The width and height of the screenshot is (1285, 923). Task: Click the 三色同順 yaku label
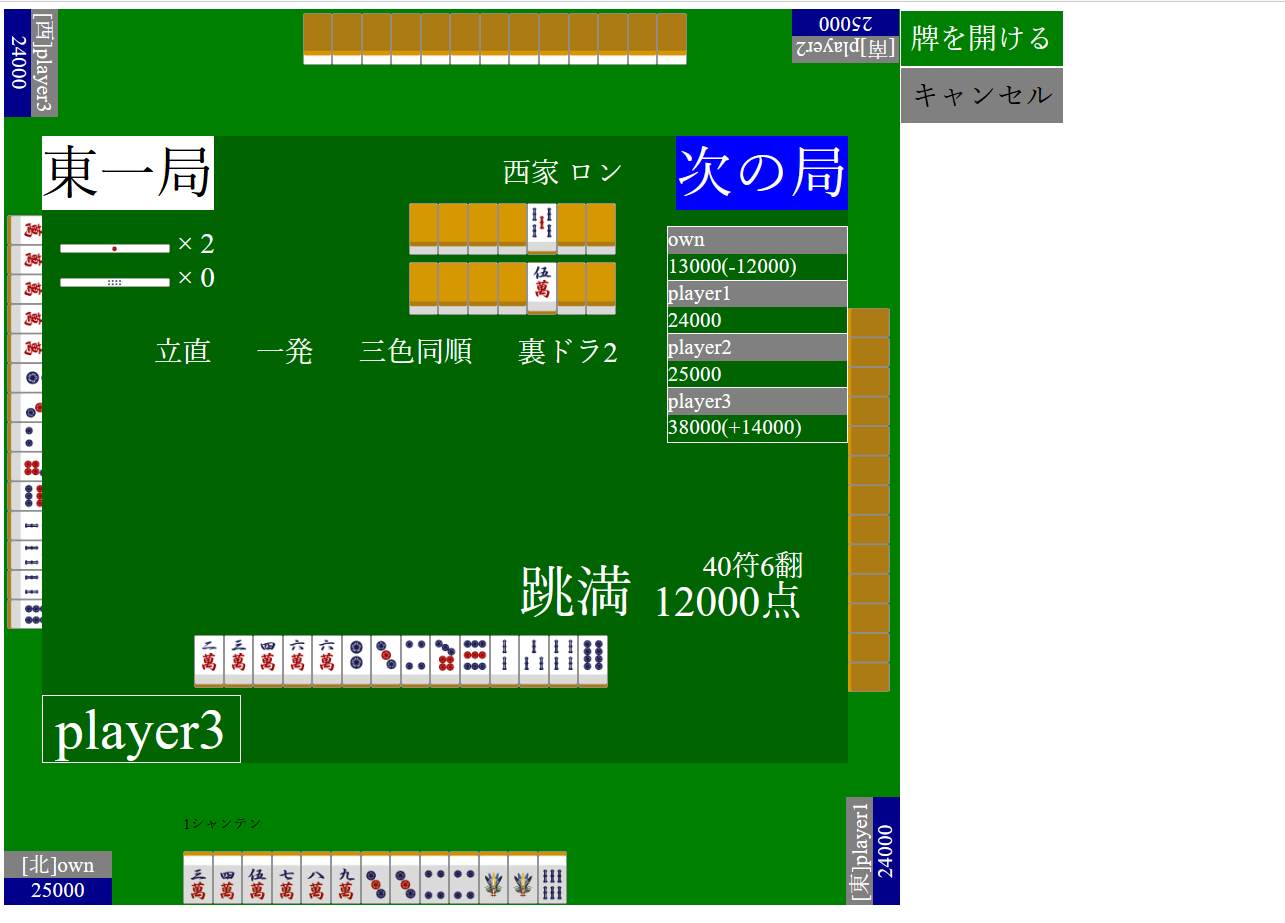click(416, 352)
